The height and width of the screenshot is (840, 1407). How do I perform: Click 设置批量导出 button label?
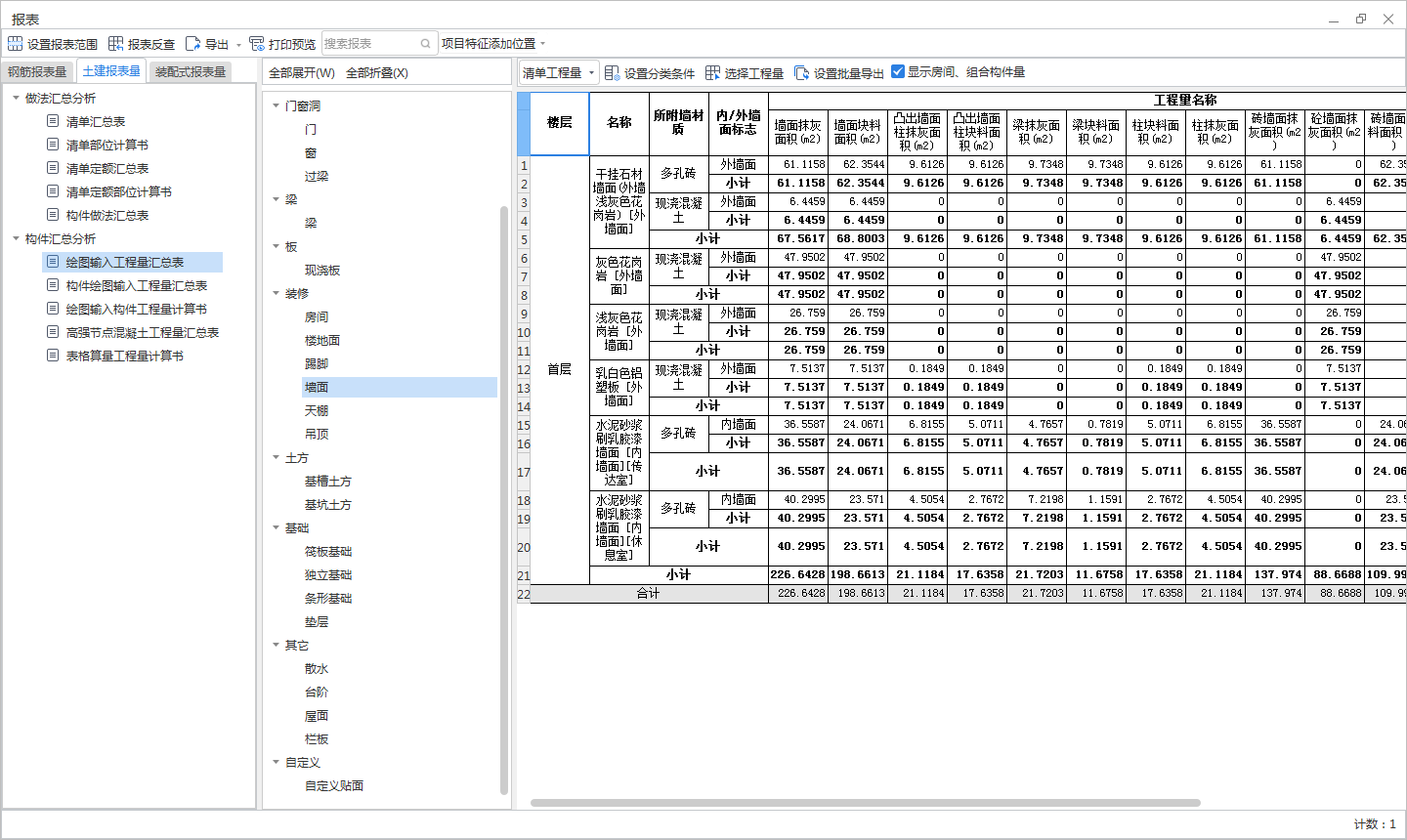849,74
